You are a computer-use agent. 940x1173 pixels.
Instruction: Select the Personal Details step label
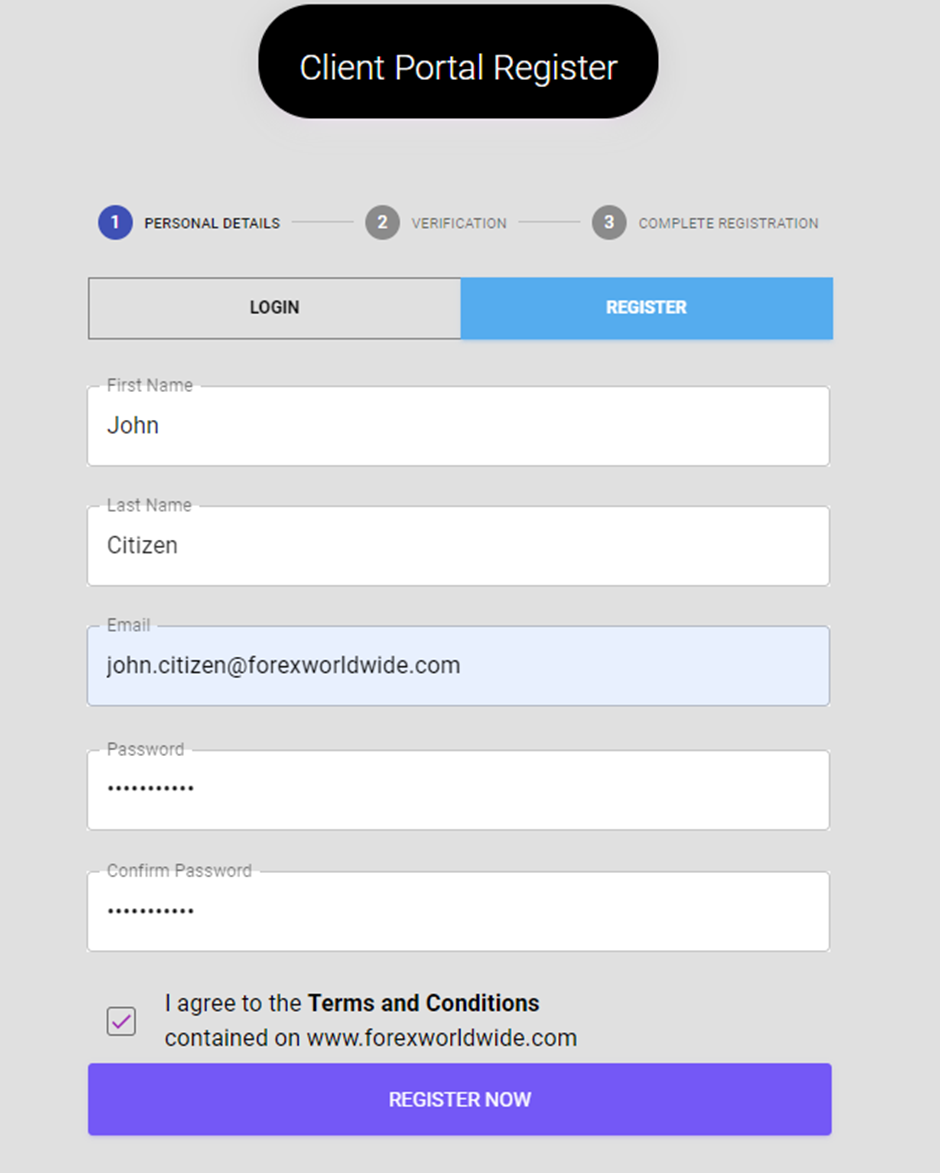(212, 223)
